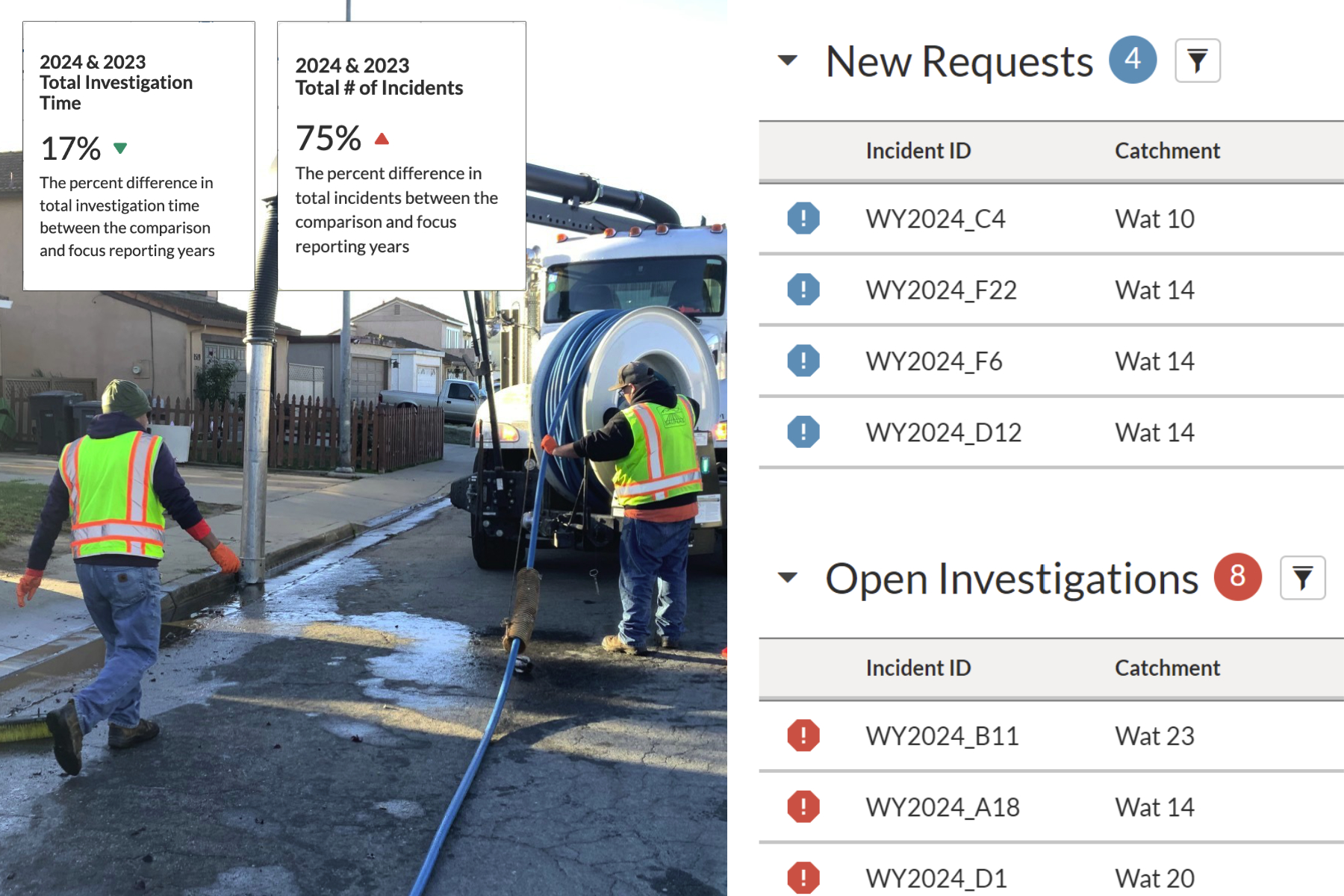The image size is (1344, 896).
Task: Open the New Requests filter
Action: coord(1198,60)
